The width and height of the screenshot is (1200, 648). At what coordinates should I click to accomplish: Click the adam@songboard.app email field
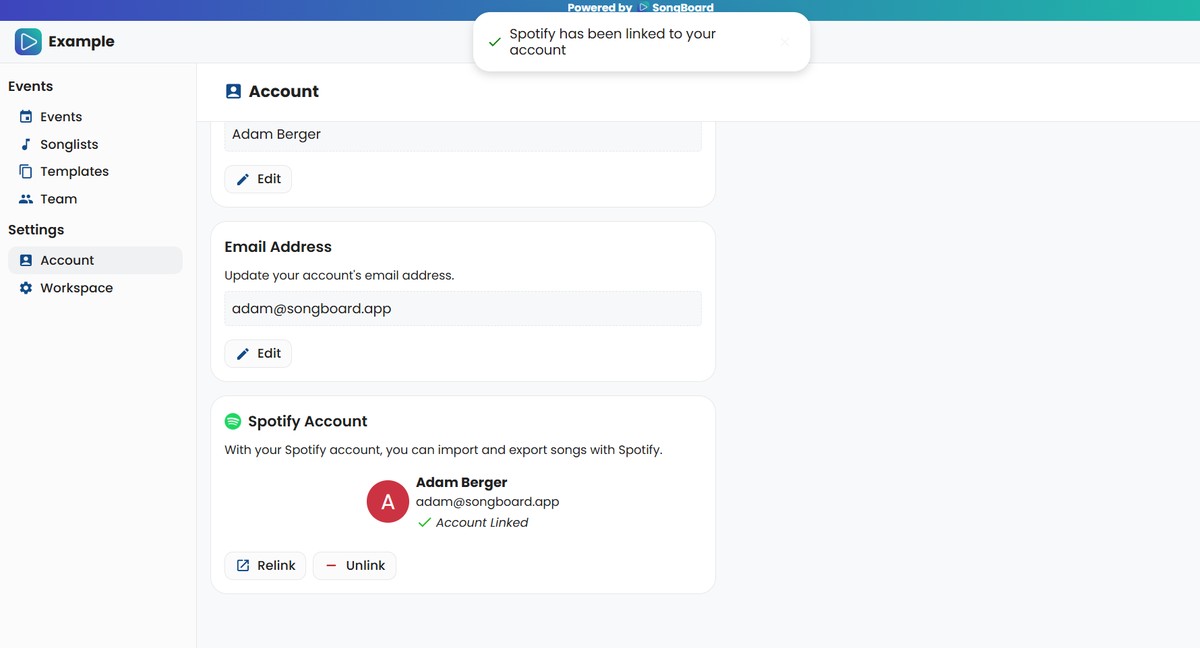tap(463, 309)
